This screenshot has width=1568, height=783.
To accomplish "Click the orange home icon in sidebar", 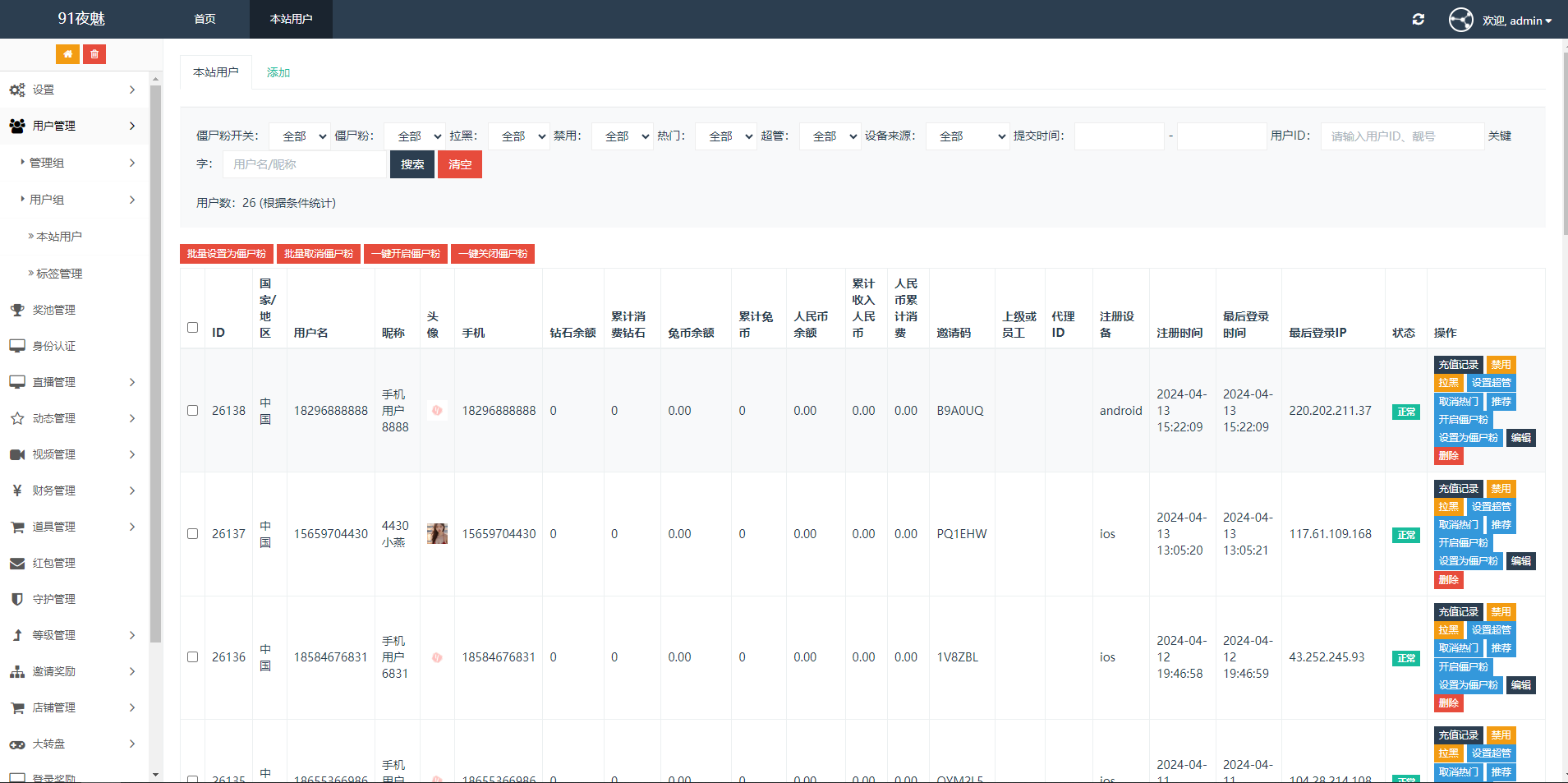I will point(67,54).
